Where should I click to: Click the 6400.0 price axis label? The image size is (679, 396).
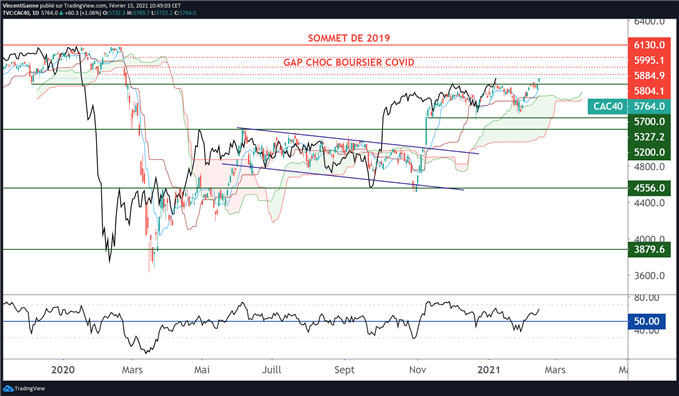coord(649,21)
